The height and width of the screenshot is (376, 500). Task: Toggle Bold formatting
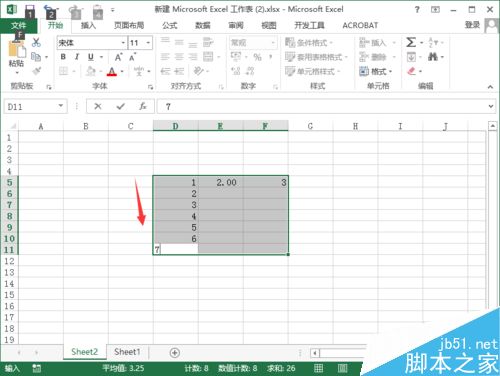coord(63,57)
